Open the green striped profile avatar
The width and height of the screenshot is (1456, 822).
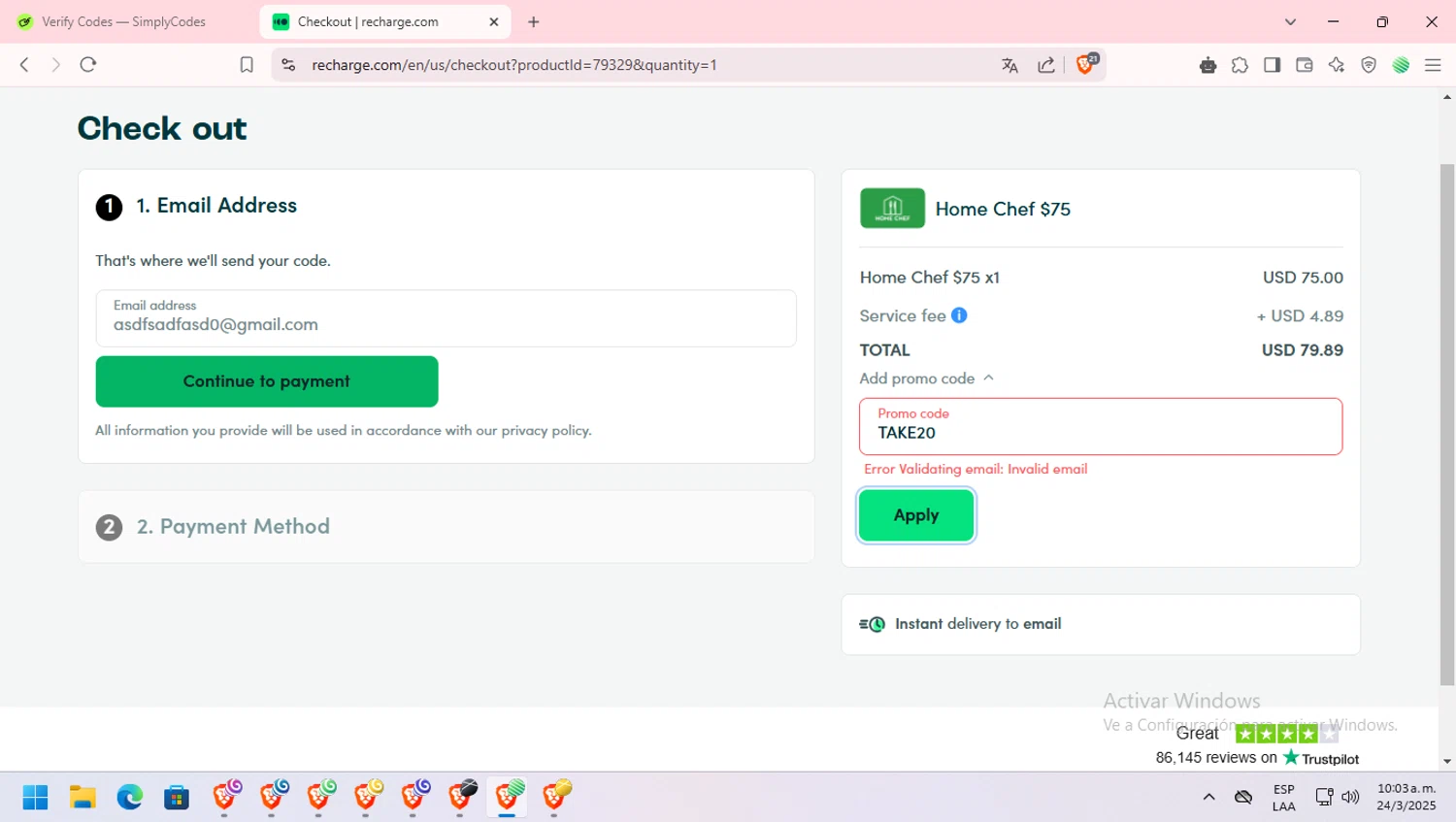coord(1401,65)
